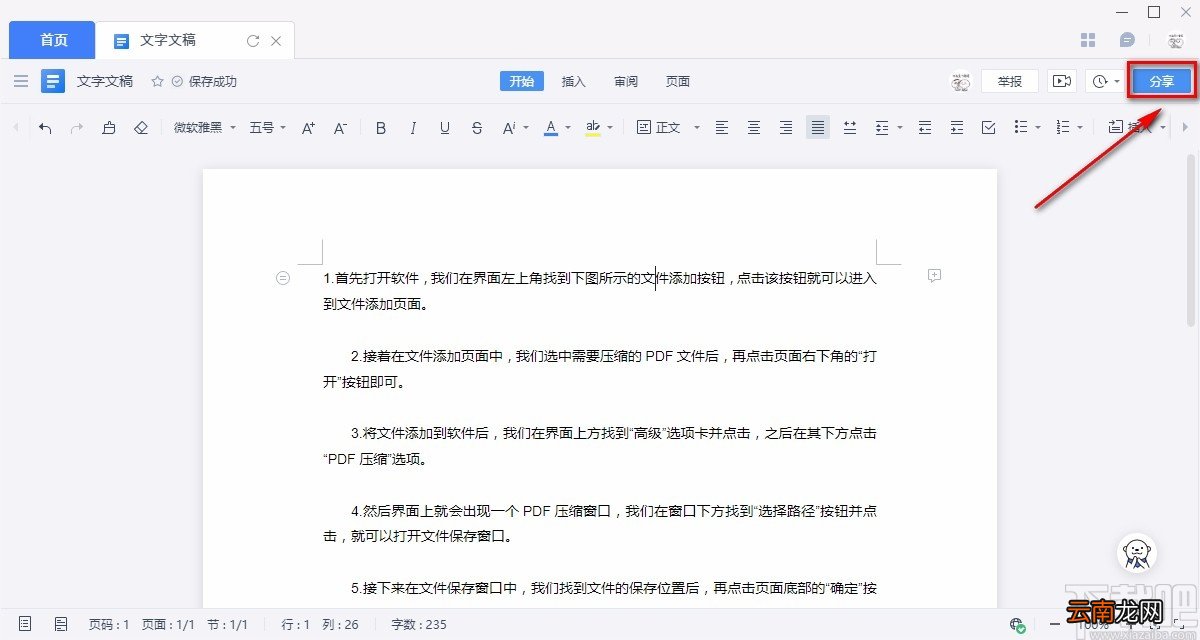Toggle the highlighted justify alignment button
Viewport: 1200px width, 640px height.
click(818, 128)
